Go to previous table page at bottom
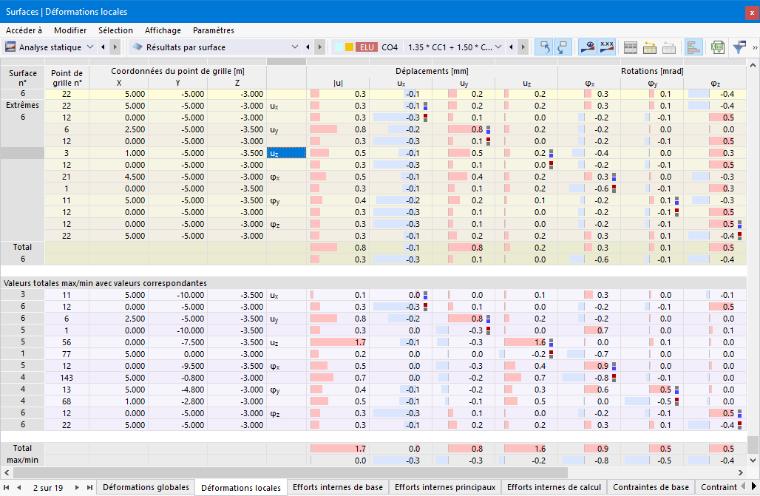Screen dimensions: 760x496 point(19,487)
